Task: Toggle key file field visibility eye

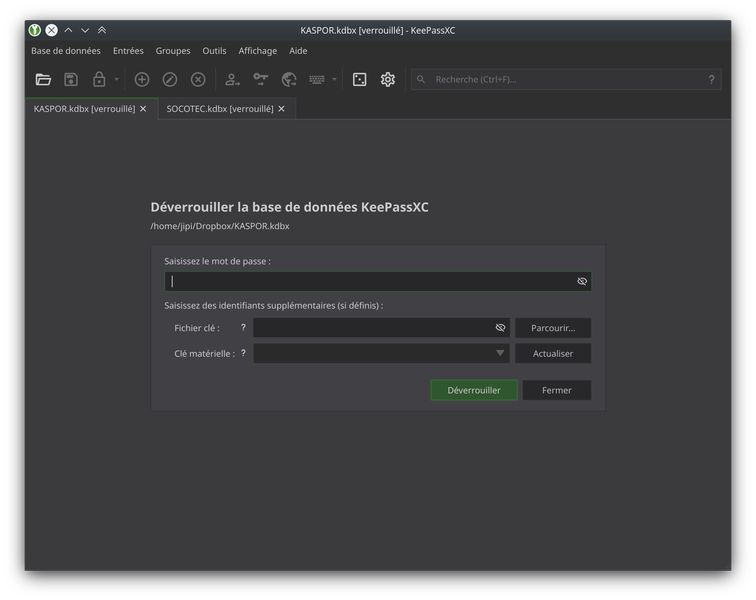Action: (500, 328)
